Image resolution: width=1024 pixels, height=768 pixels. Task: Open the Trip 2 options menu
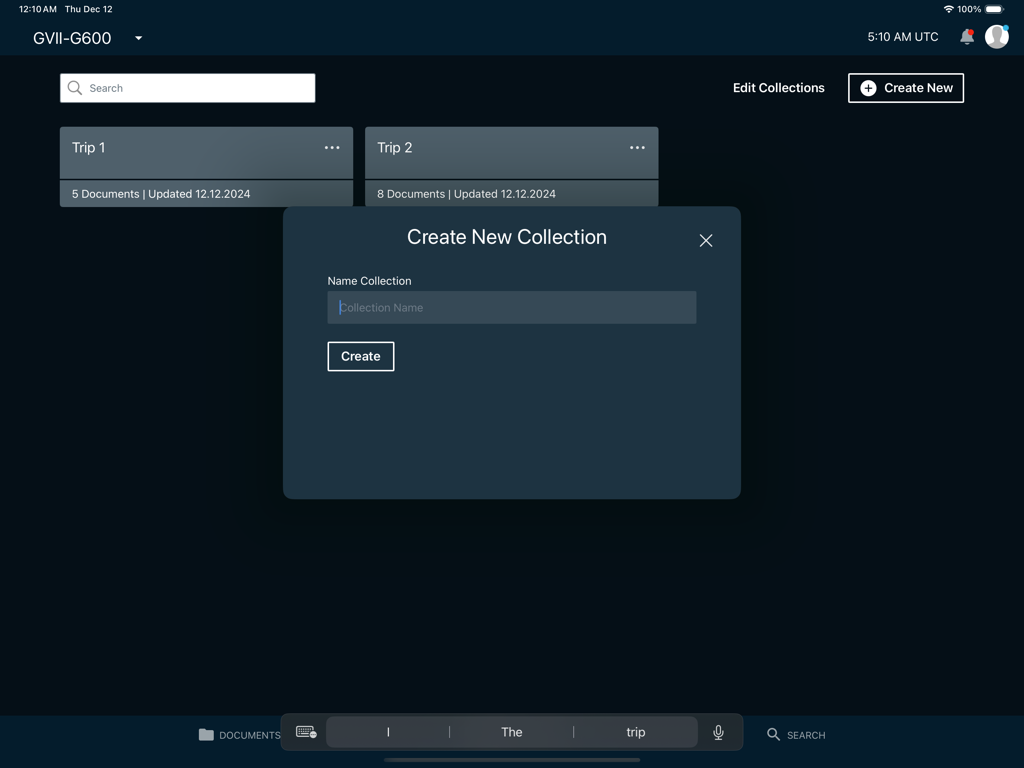point(637,147)
